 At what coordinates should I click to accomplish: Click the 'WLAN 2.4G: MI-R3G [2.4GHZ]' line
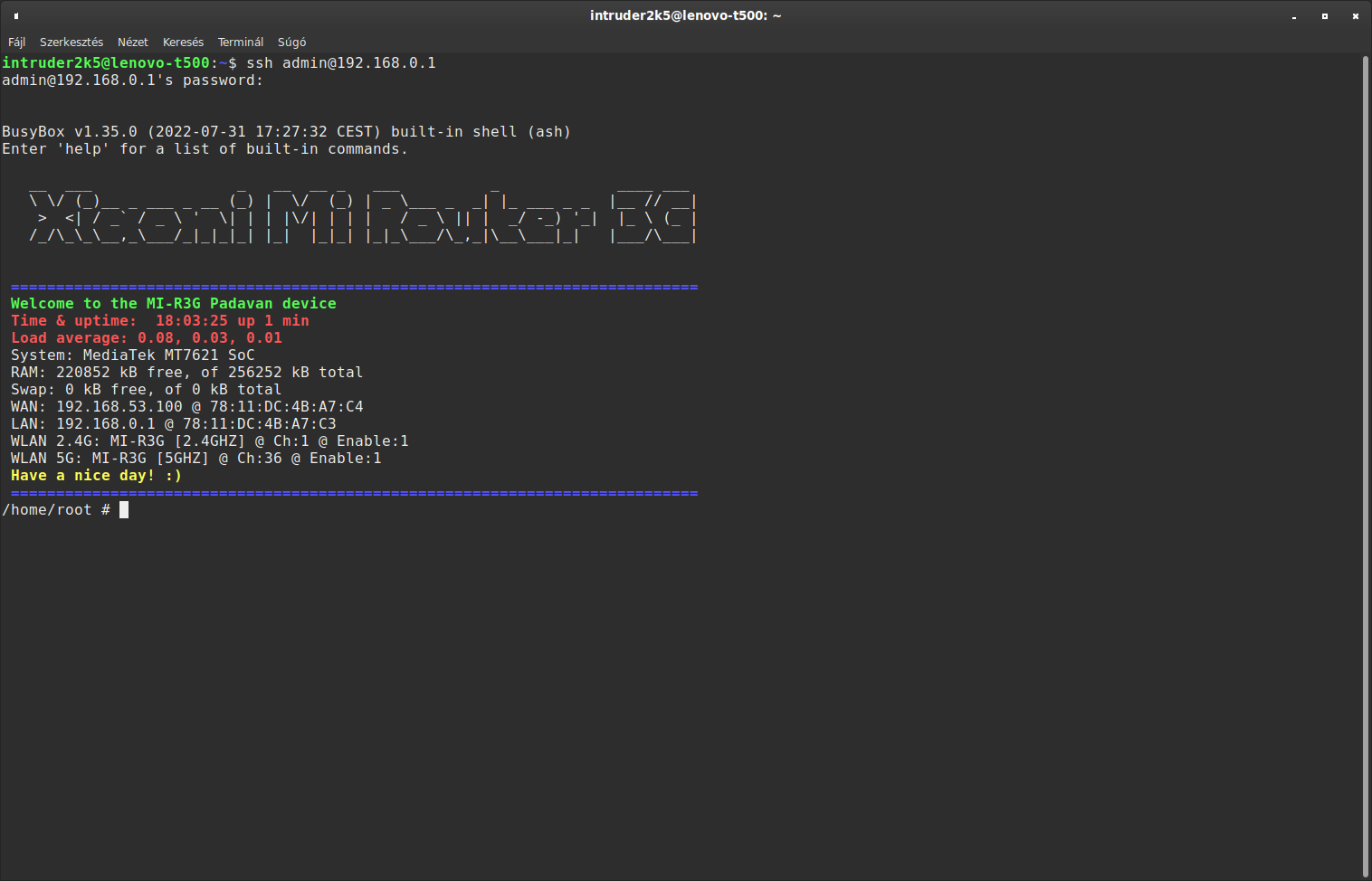[210, 441]
